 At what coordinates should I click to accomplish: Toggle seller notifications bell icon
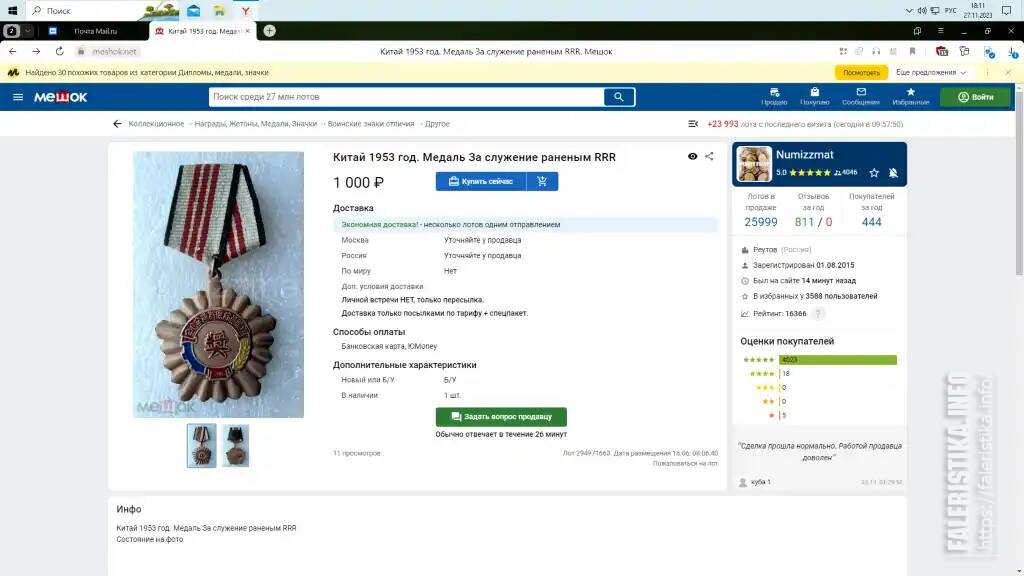pyautogui.click(x=893, y=173)
